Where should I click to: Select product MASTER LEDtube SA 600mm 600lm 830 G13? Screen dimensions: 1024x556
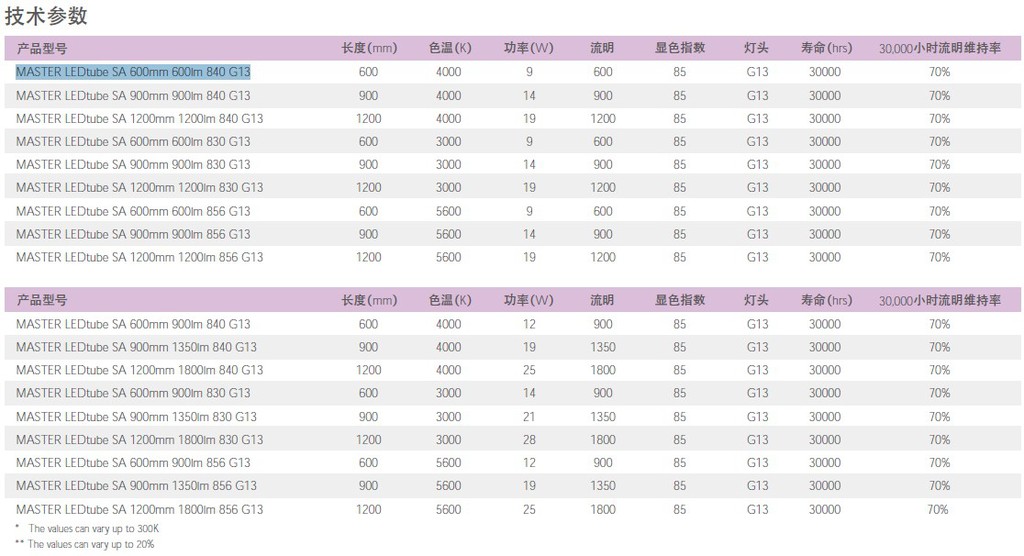pos(133,141)
